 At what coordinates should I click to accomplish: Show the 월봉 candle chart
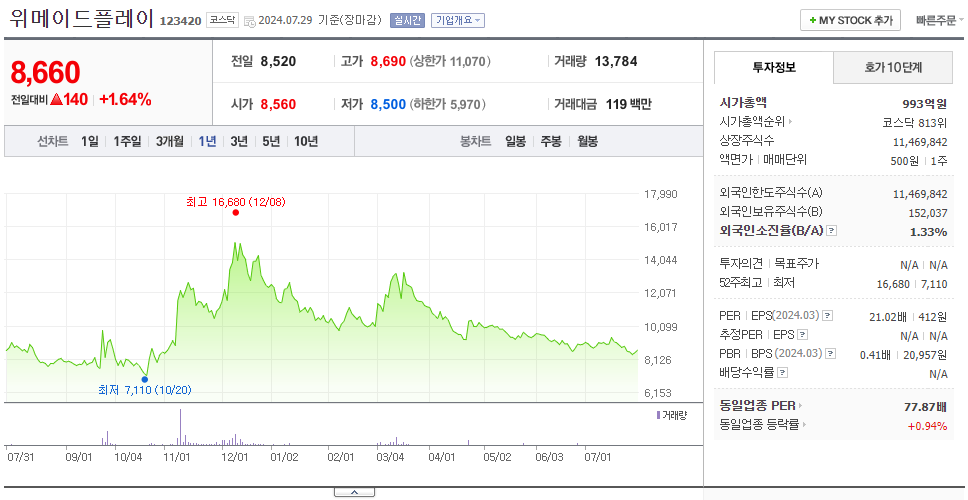point(588,141)
